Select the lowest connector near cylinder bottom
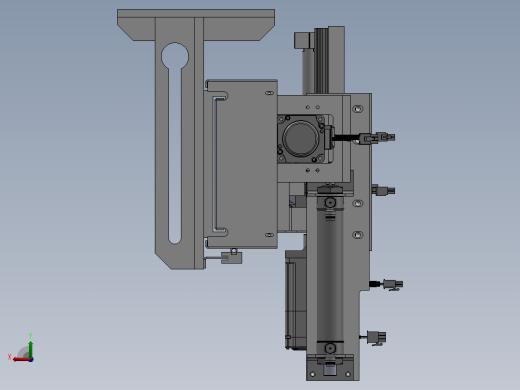Viewport: 520px width, 390px height. pos(376,338)
